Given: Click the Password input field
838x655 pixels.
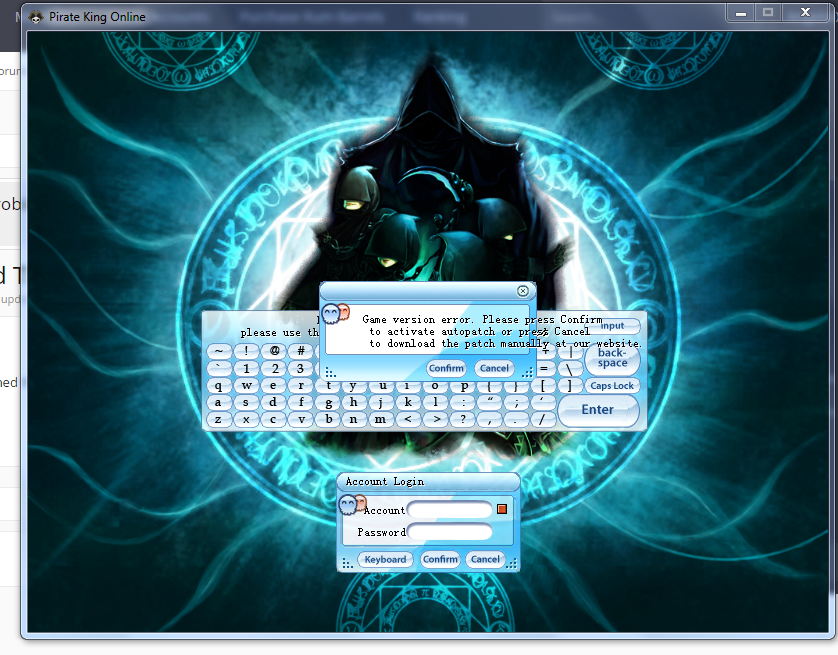Looking at the screenshot, I should tap(449, 532).
